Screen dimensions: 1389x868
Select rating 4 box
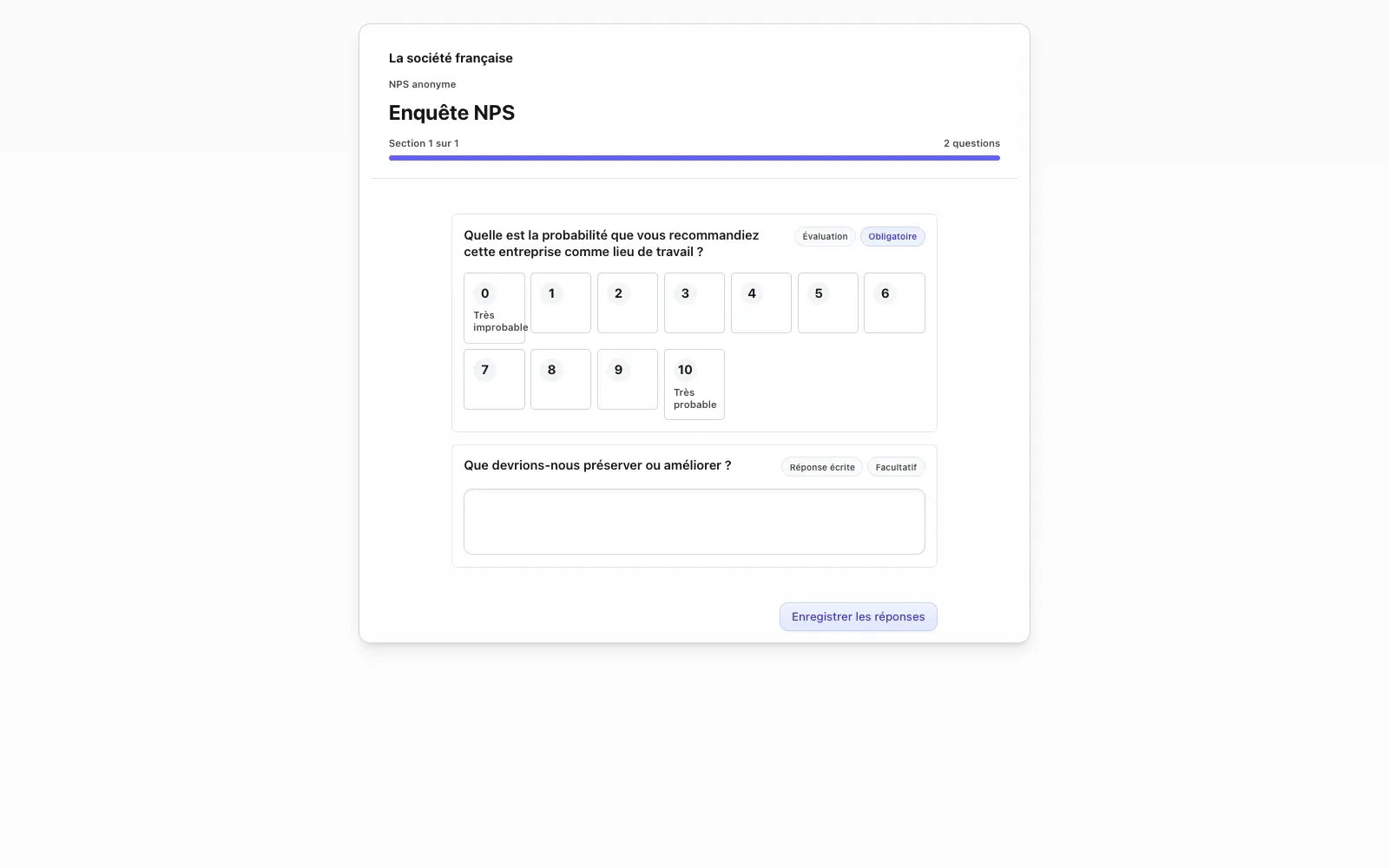pos(761,303)
